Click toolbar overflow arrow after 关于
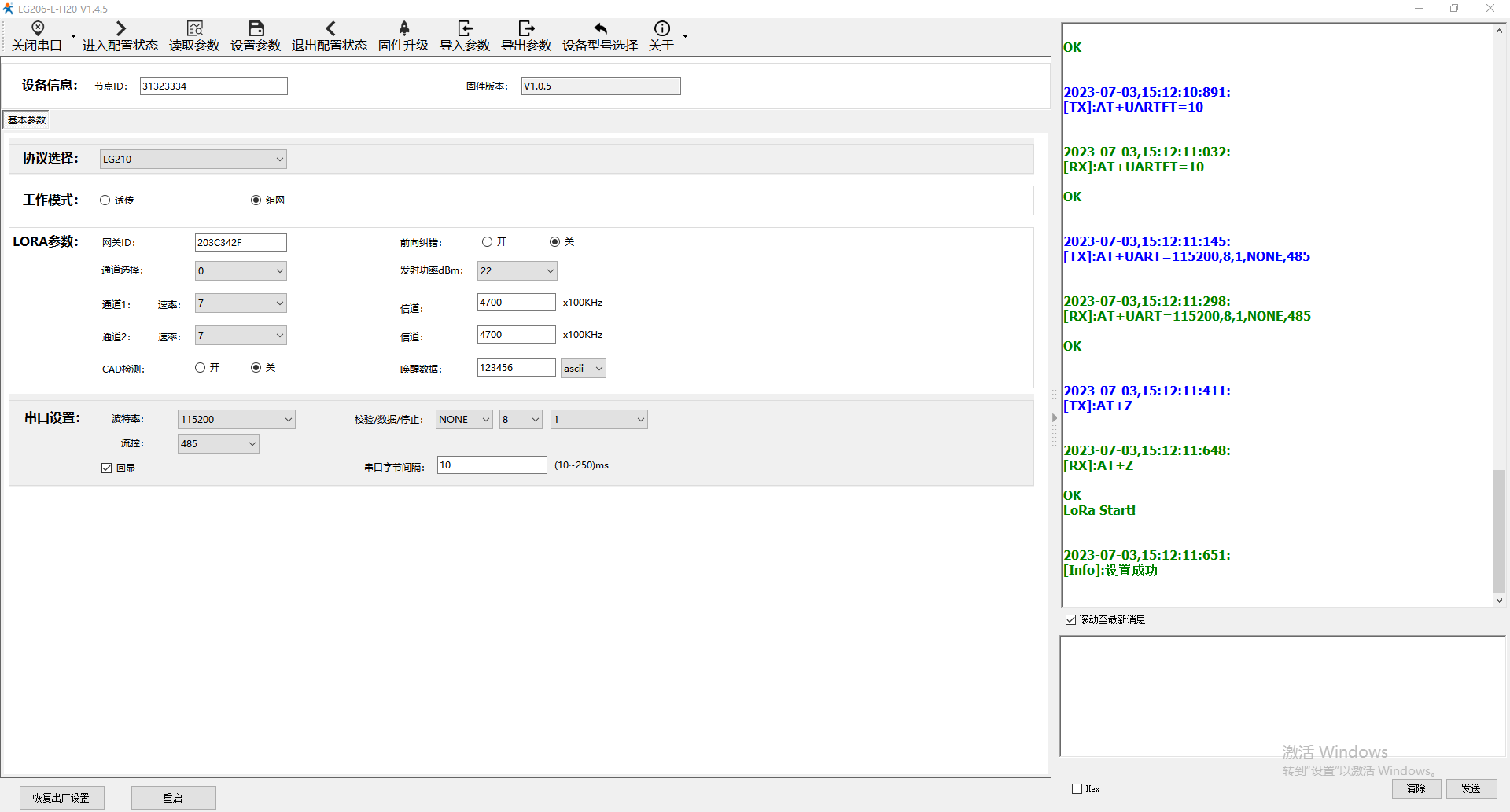This screenshot has width=1510, height=812. (x=685, y=37)
